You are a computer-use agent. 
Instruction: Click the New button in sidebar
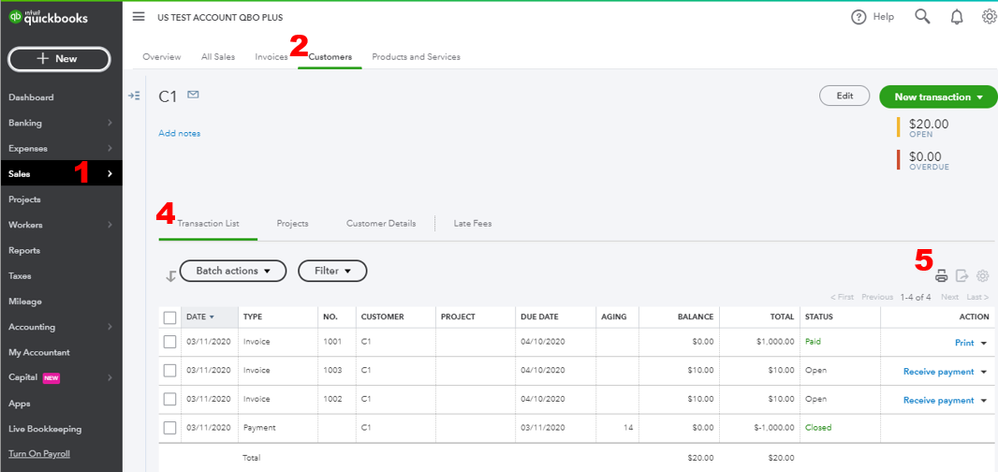tap(59, 59)
